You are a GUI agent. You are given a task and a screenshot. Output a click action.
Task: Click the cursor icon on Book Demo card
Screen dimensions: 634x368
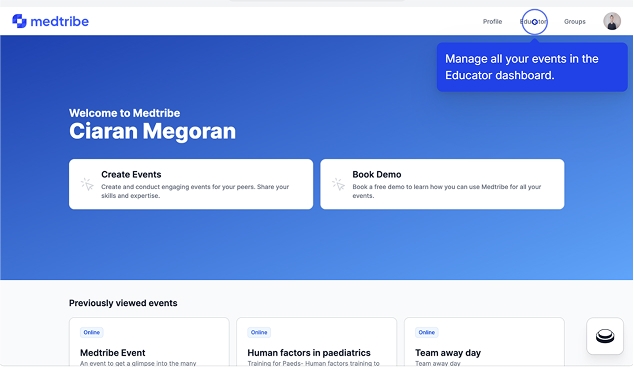pos(338,184)
